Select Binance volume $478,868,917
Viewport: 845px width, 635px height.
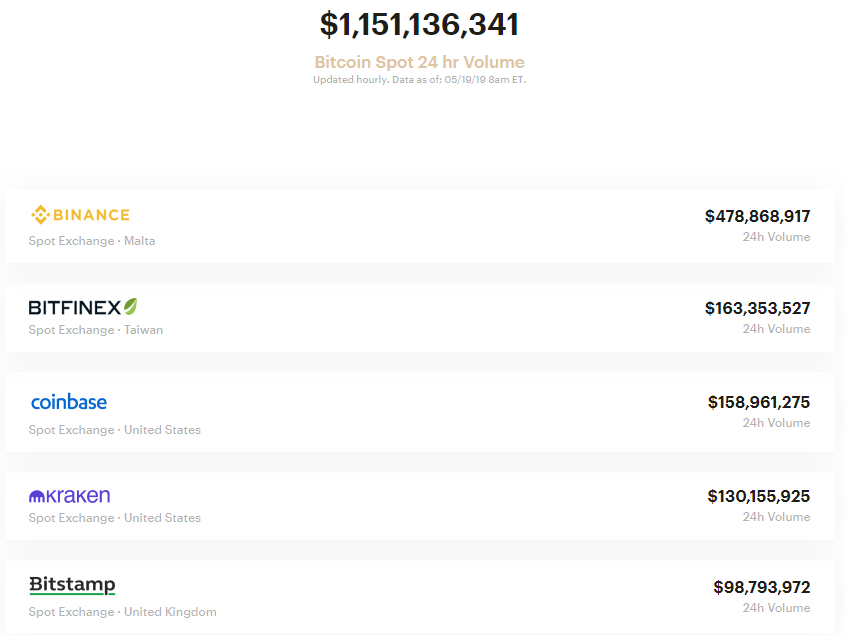(x=757, y=216)
